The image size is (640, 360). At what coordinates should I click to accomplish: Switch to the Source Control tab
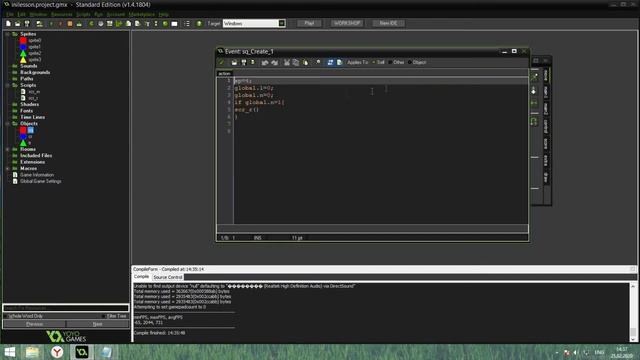(x=168, y=277)
